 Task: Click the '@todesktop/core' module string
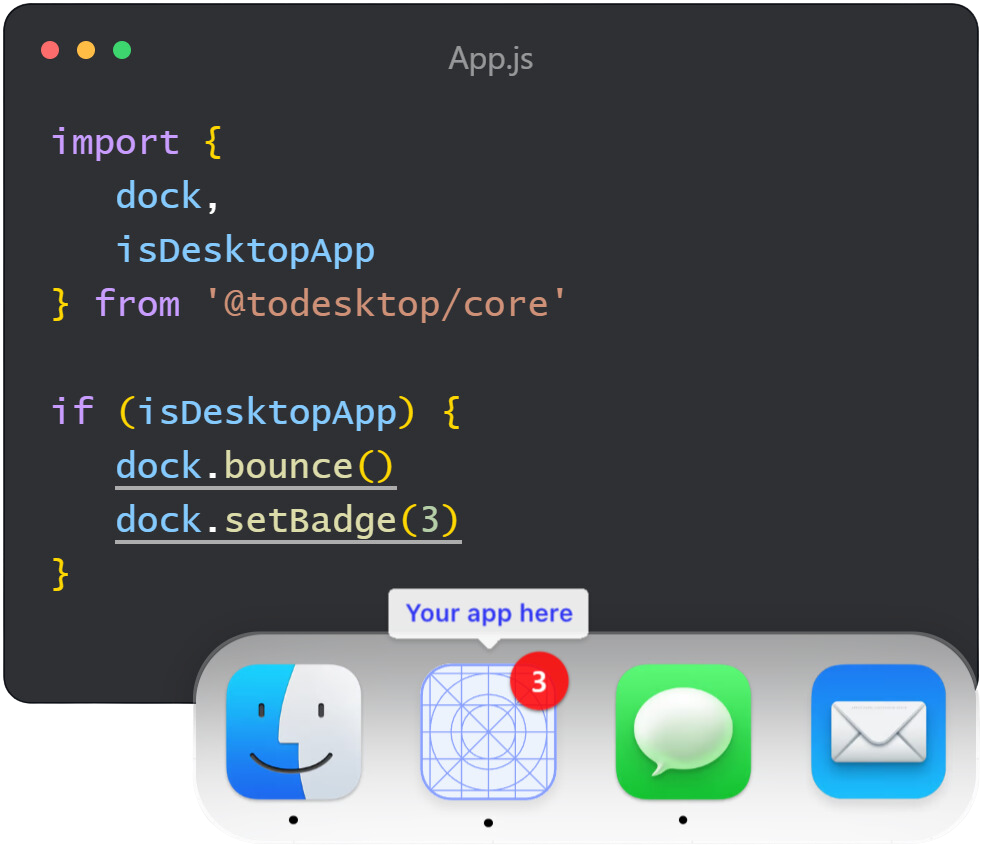pos(386,304)
